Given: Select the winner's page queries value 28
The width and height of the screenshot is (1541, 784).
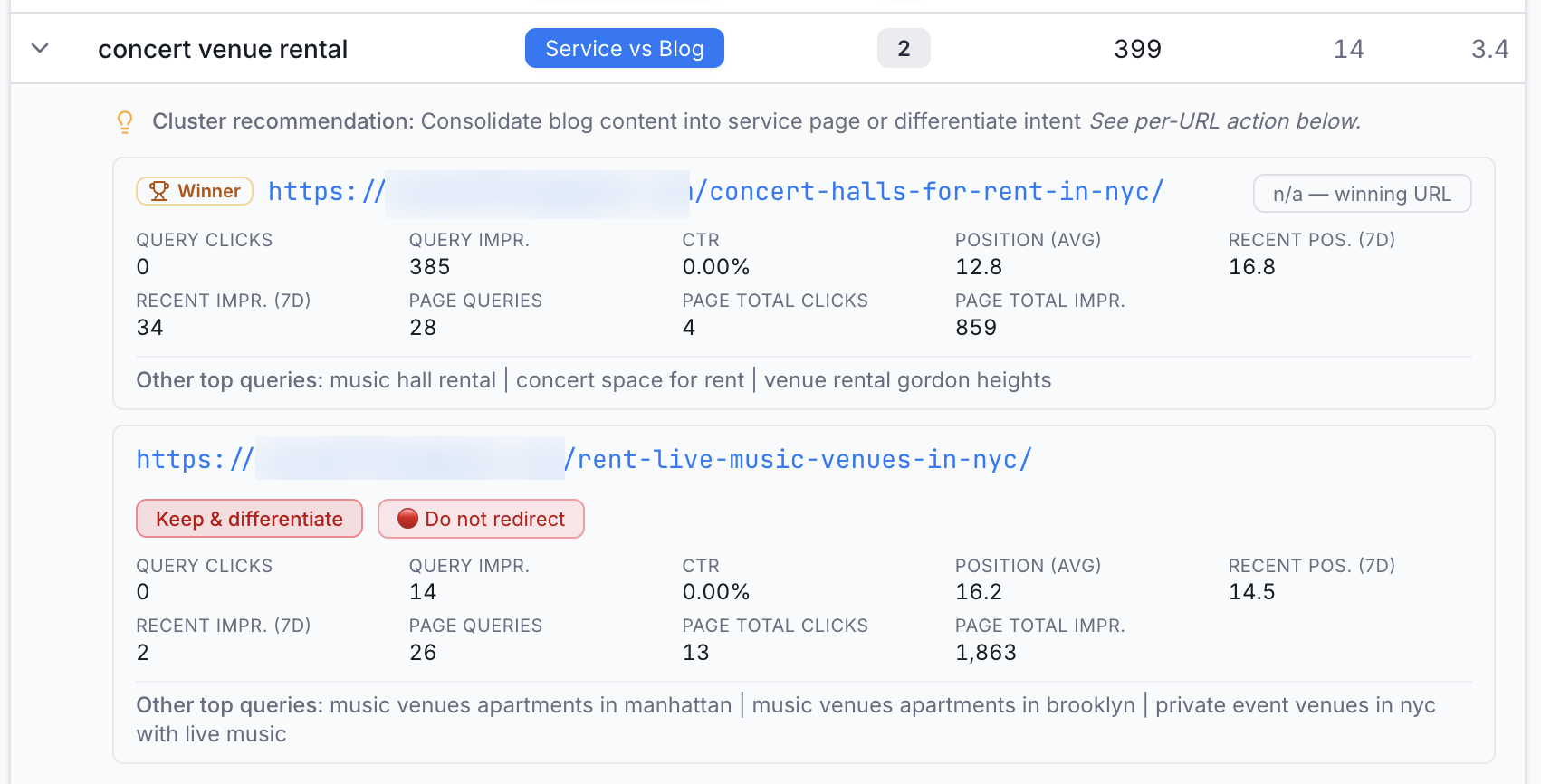Looking at the screenshot, I should pos(423,328).
